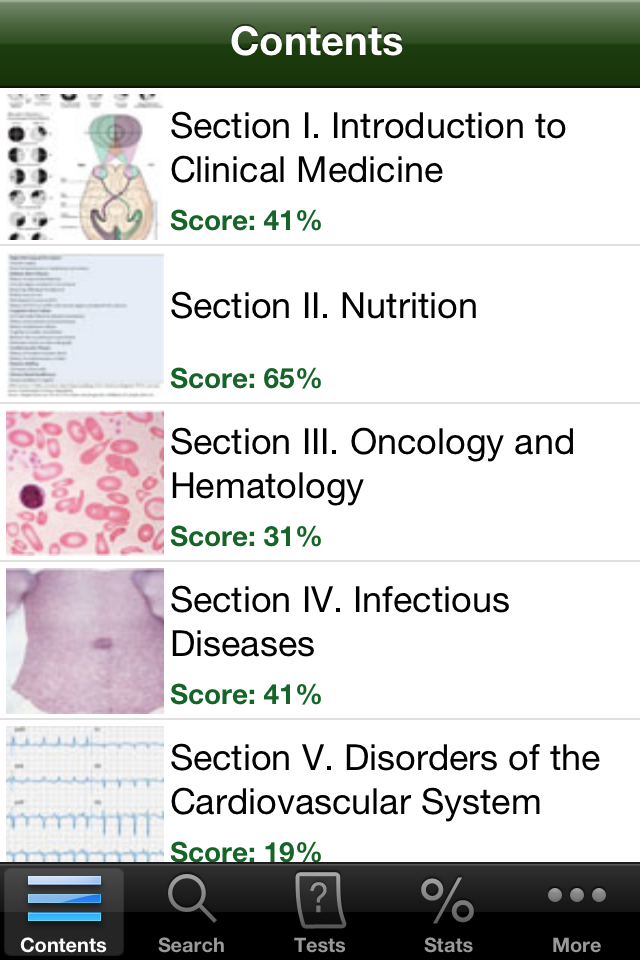Switch to the Search tab label

point(191,945)
